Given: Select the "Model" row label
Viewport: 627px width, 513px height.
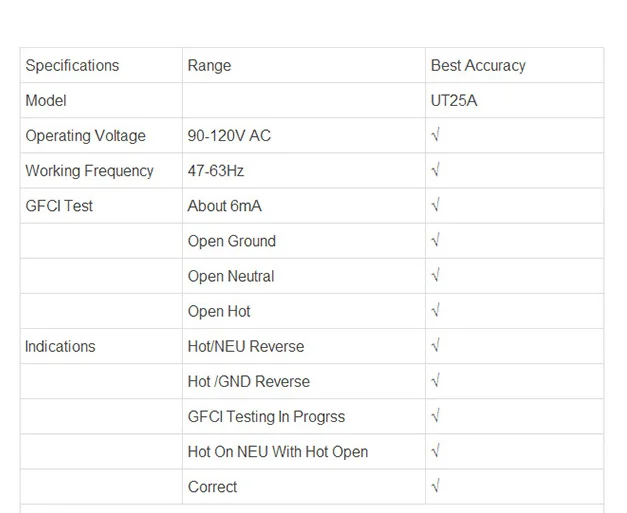Looking at the screenshot, I should pyautogui.click(x=46, y=101).
